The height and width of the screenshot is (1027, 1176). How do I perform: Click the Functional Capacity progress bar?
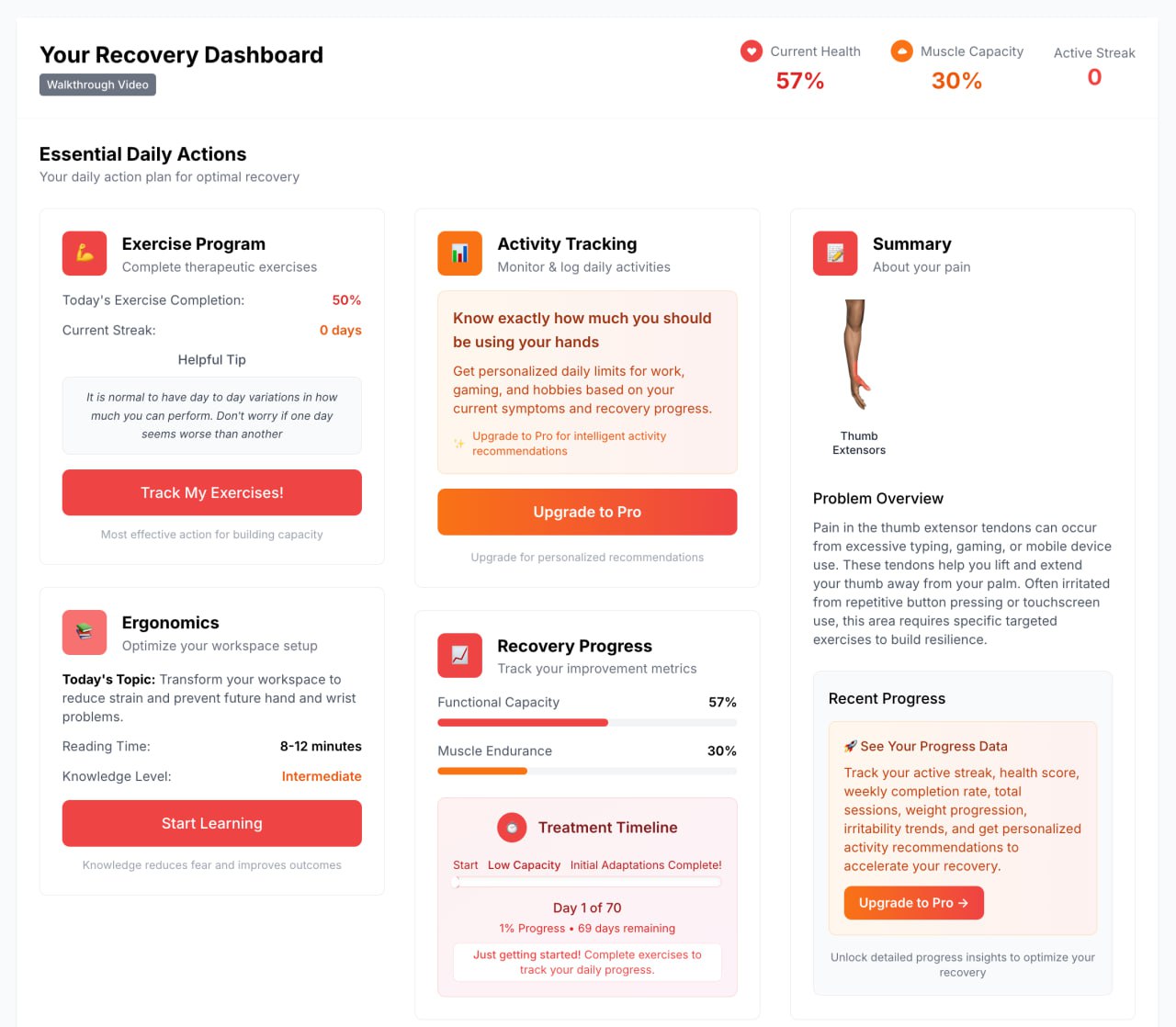click(587, 723)
